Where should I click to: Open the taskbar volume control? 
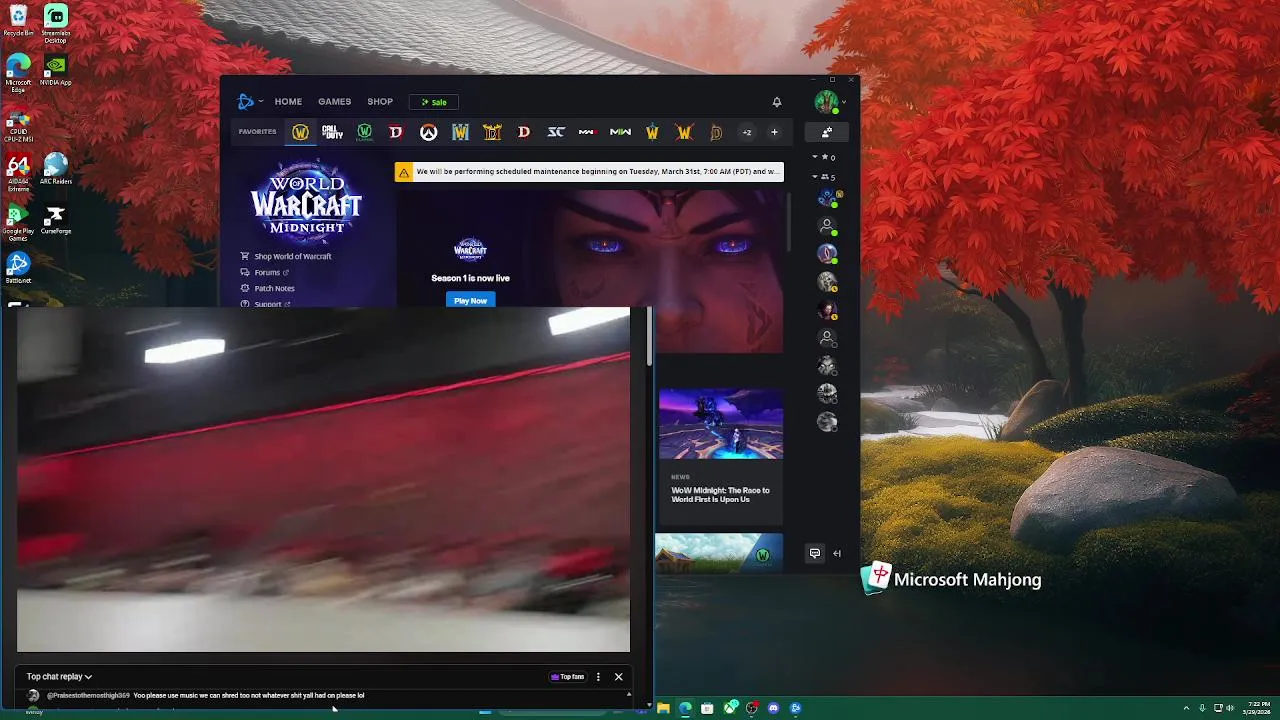pyautogui.click(x=1229, y=708)
